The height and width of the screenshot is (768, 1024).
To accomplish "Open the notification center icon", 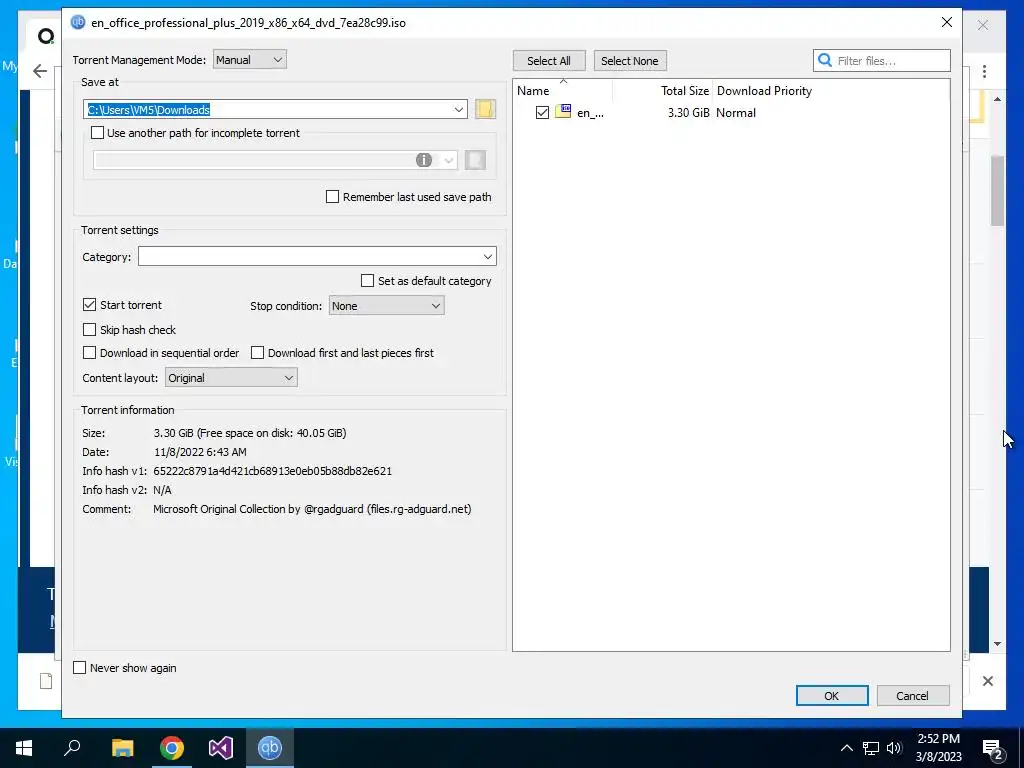I will pyautogui.click(x=993, y=748).
